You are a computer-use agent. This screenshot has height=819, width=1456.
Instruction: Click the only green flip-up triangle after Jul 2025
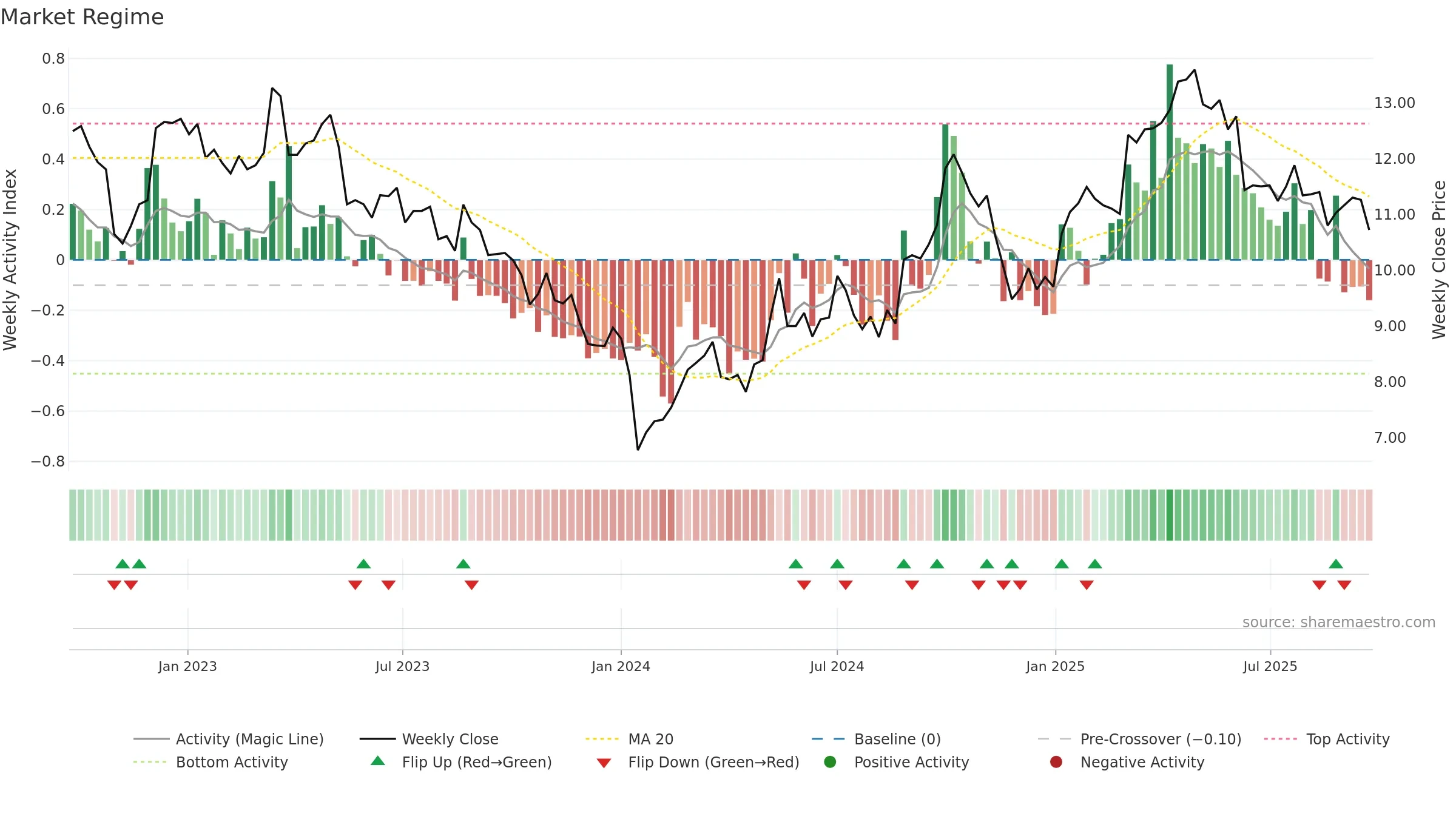[x=1336, y=564]
